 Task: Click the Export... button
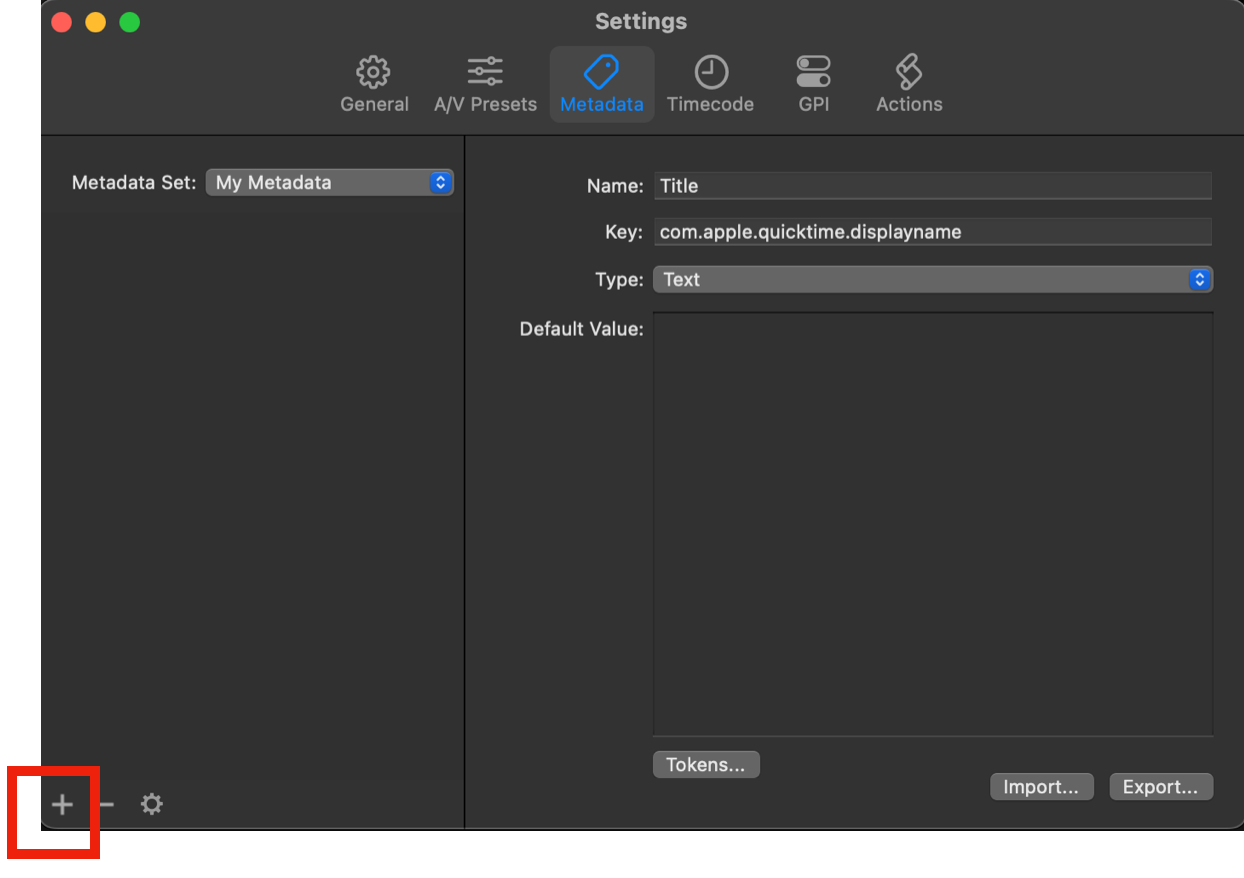[1160, 787]
